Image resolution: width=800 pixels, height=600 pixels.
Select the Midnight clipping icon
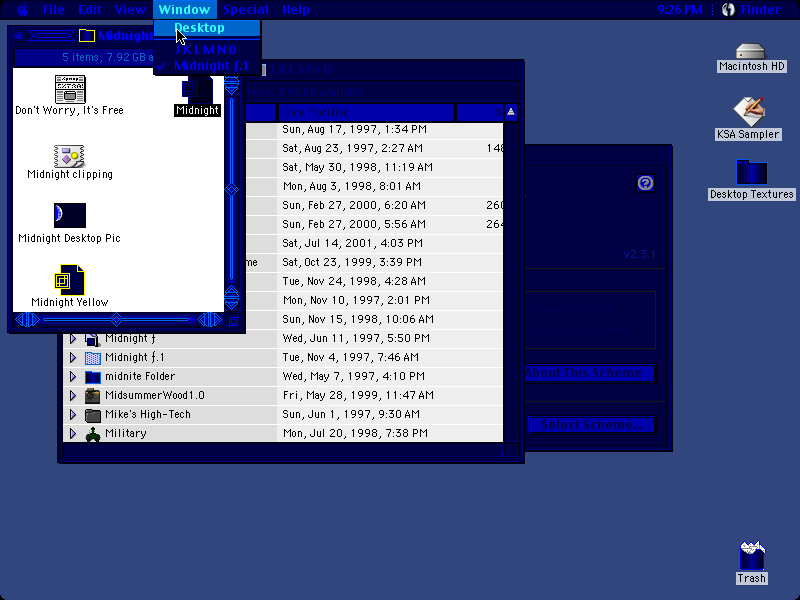click(x=69, y=156)
